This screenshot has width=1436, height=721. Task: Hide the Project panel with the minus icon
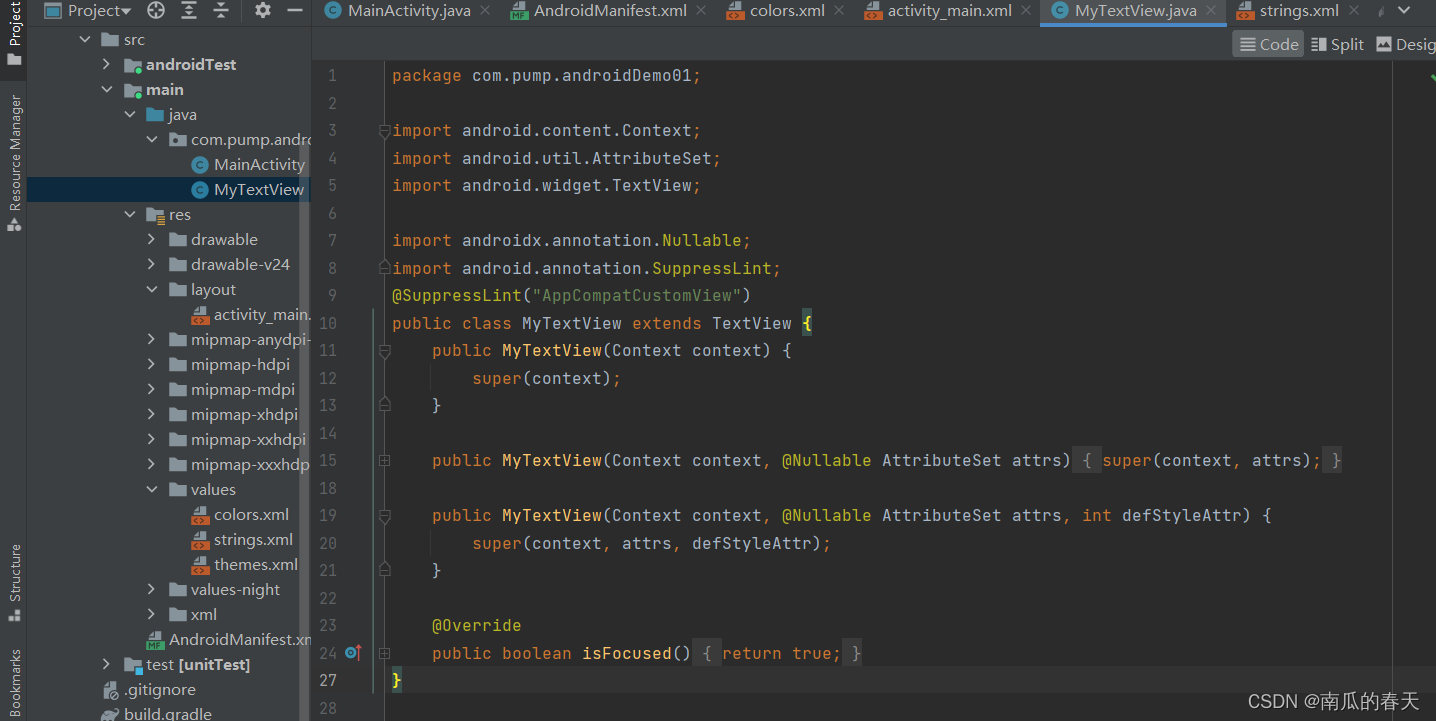294,11
